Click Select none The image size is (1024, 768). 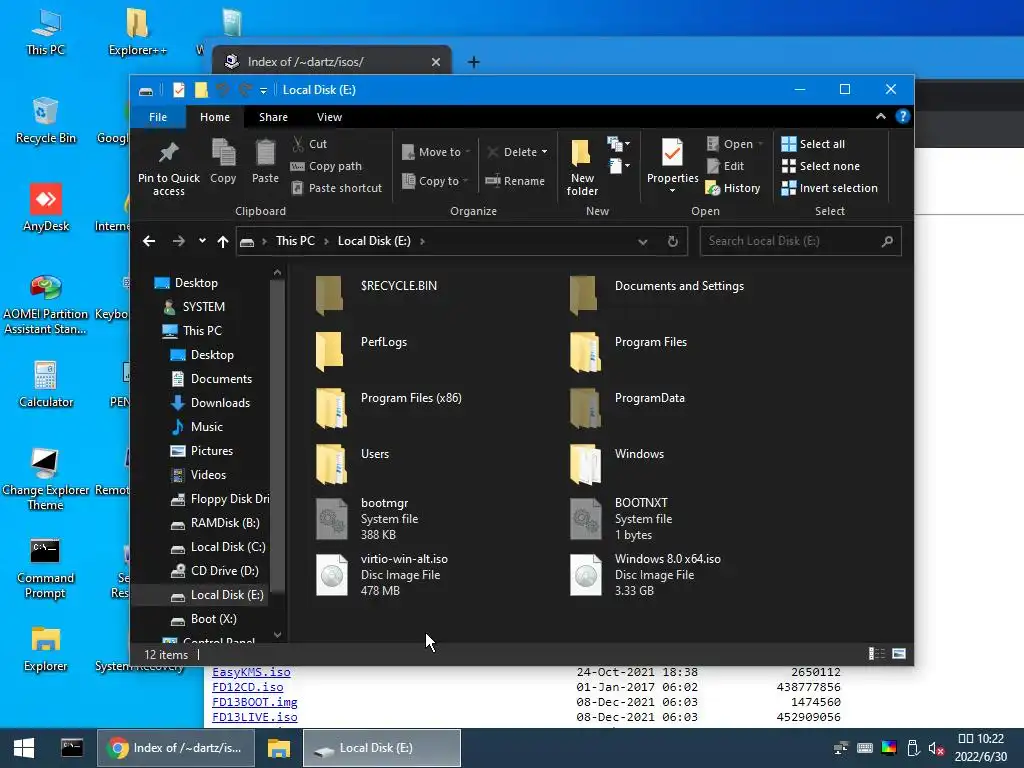click(821, 166)
